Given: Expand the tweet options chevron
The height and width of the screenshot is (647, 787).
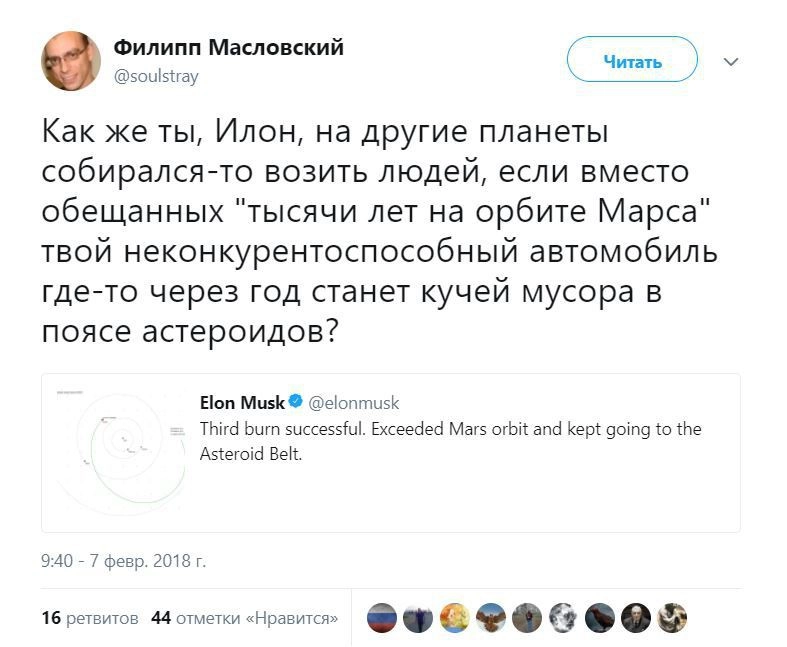Looking at the screenshot, I should pos(731,62).
